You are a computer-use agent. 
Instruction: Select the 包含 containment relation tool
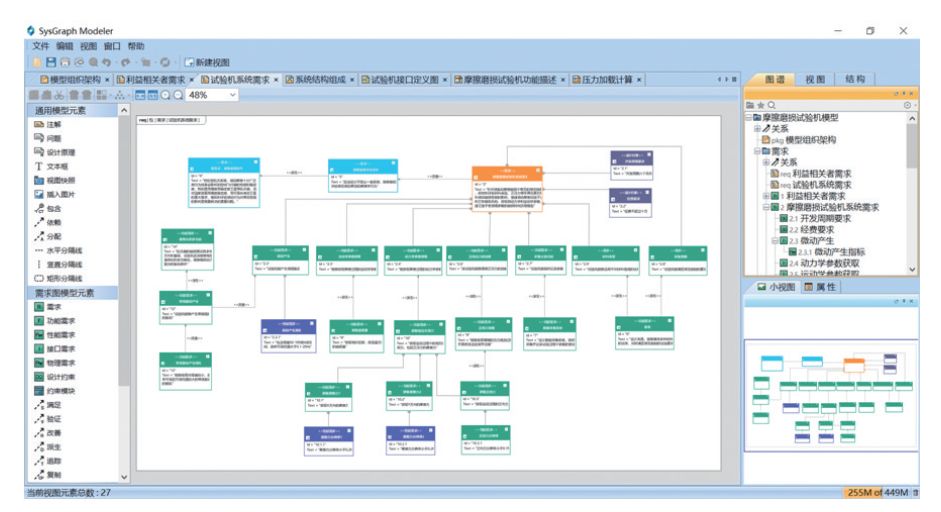48,208
